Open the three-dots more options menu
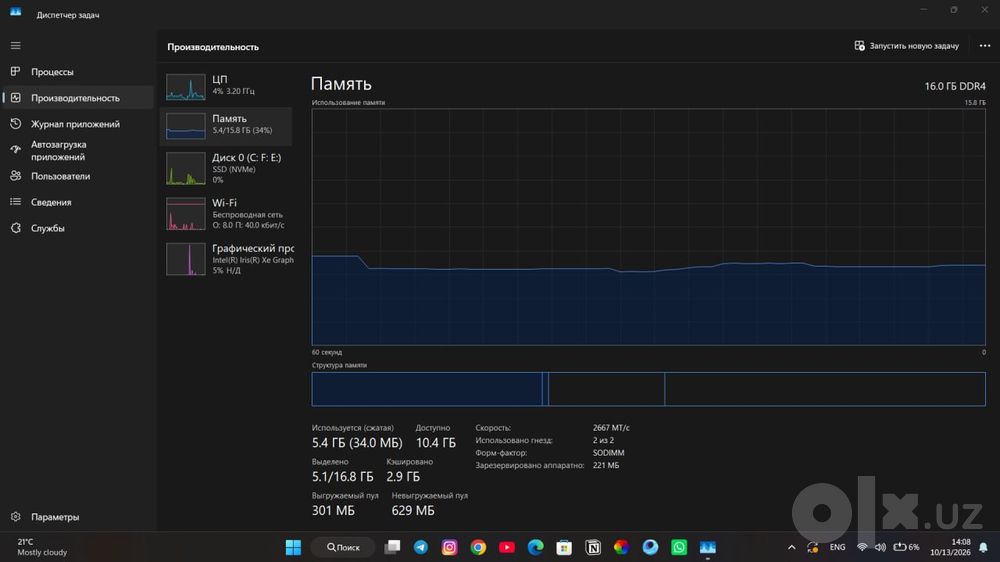Viewport: 1000px width, 562px height. coord(985,46)
